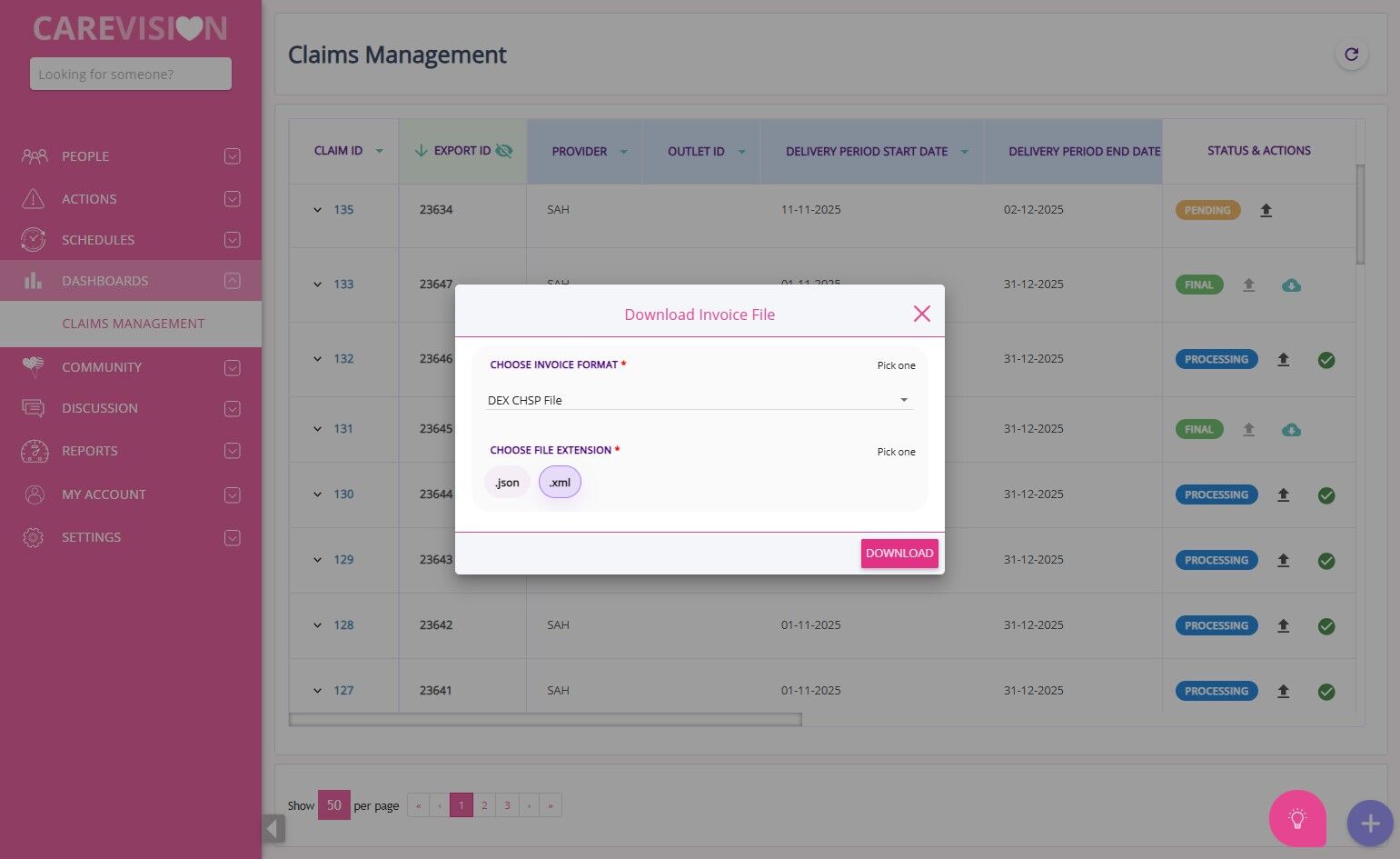Expand the row for claim 133
Screen dimensions: 1400x859
pos(317,285)
